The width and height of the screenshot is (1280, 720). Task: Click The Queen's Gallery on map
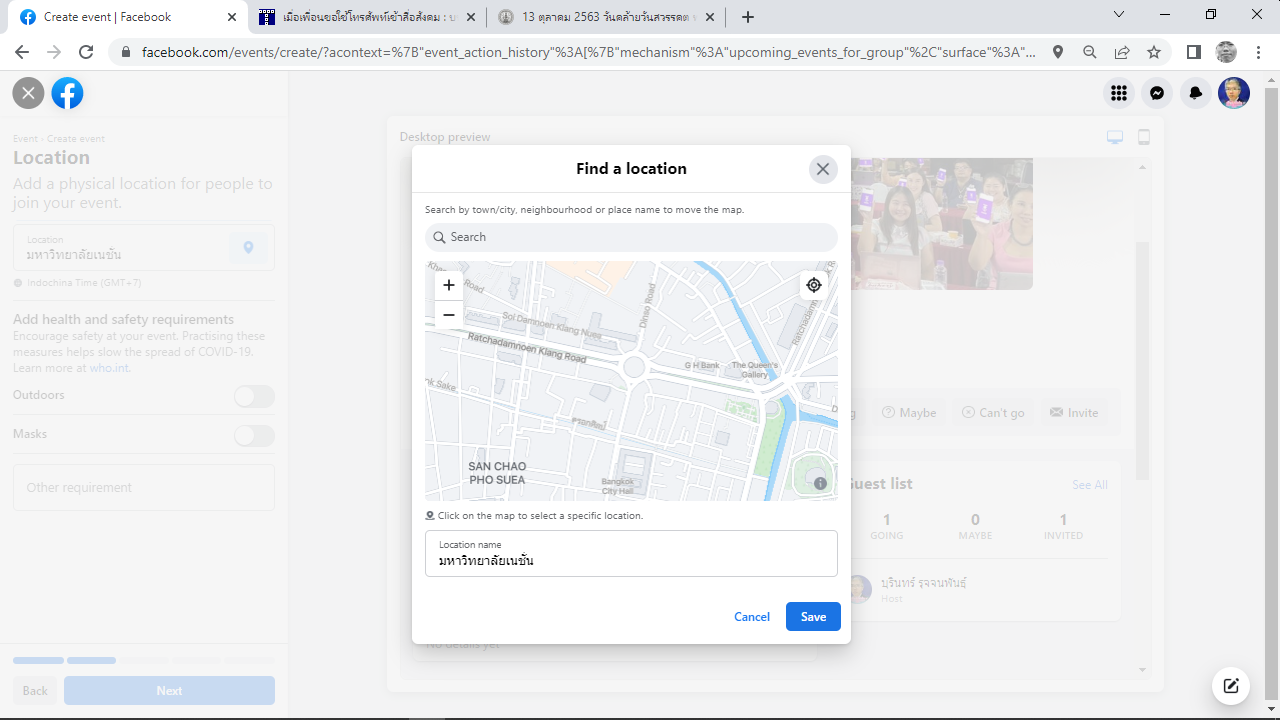(754, 370)
